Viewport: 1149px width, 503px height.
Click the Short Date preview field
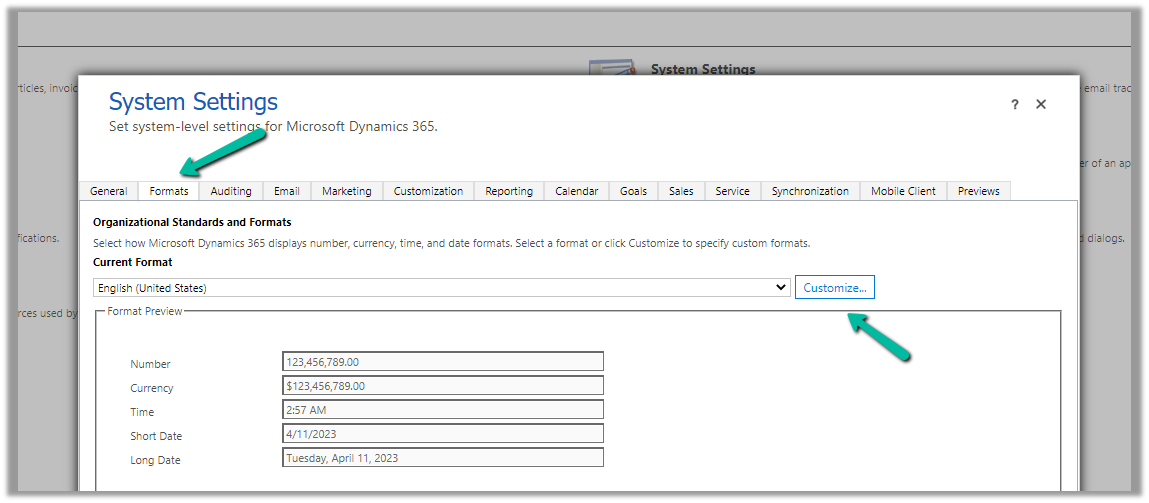point(443,434)
